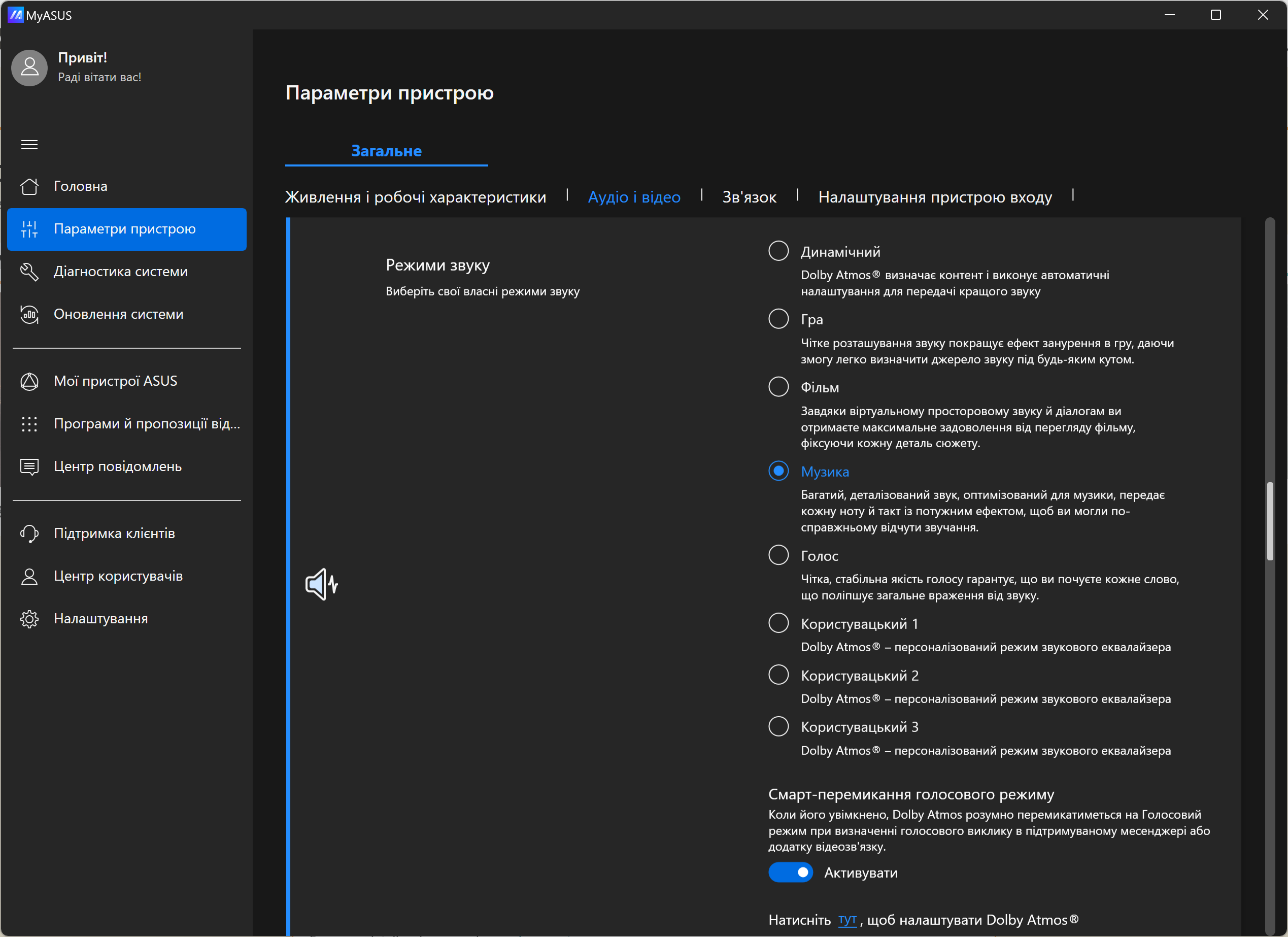Image resolution: width=1288 pixels, height=937 pixels.
Task: Open the user profile avatar
Action: click(x=29, y=68)
